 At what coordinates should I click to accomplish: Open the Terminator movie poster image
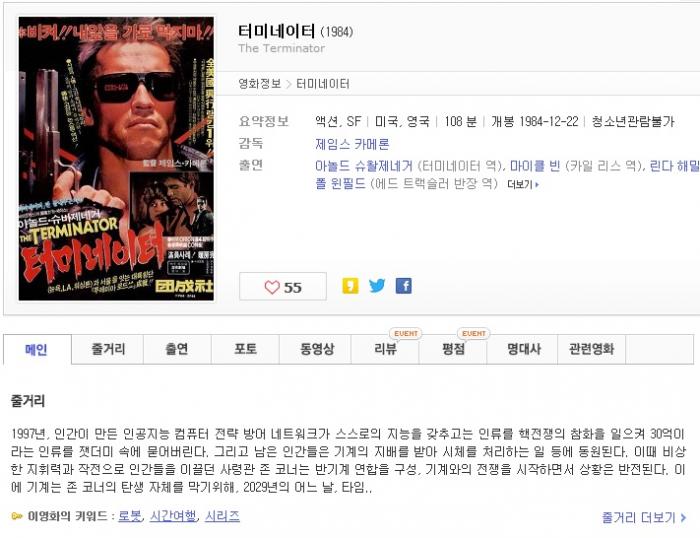click(x=116, y=158)
